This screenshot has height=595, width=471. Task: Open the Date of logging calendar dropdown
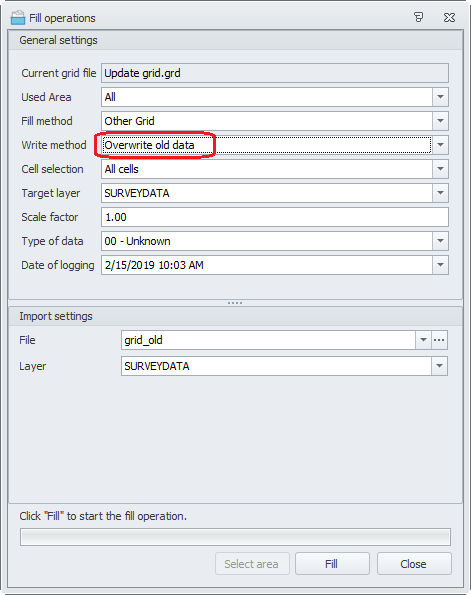(440, 265)
